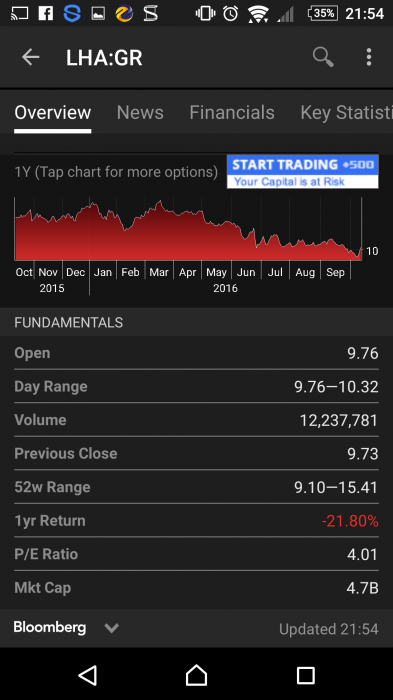Open recent apps square button
This screenshot has width=393, height=700.
(306, 675)
